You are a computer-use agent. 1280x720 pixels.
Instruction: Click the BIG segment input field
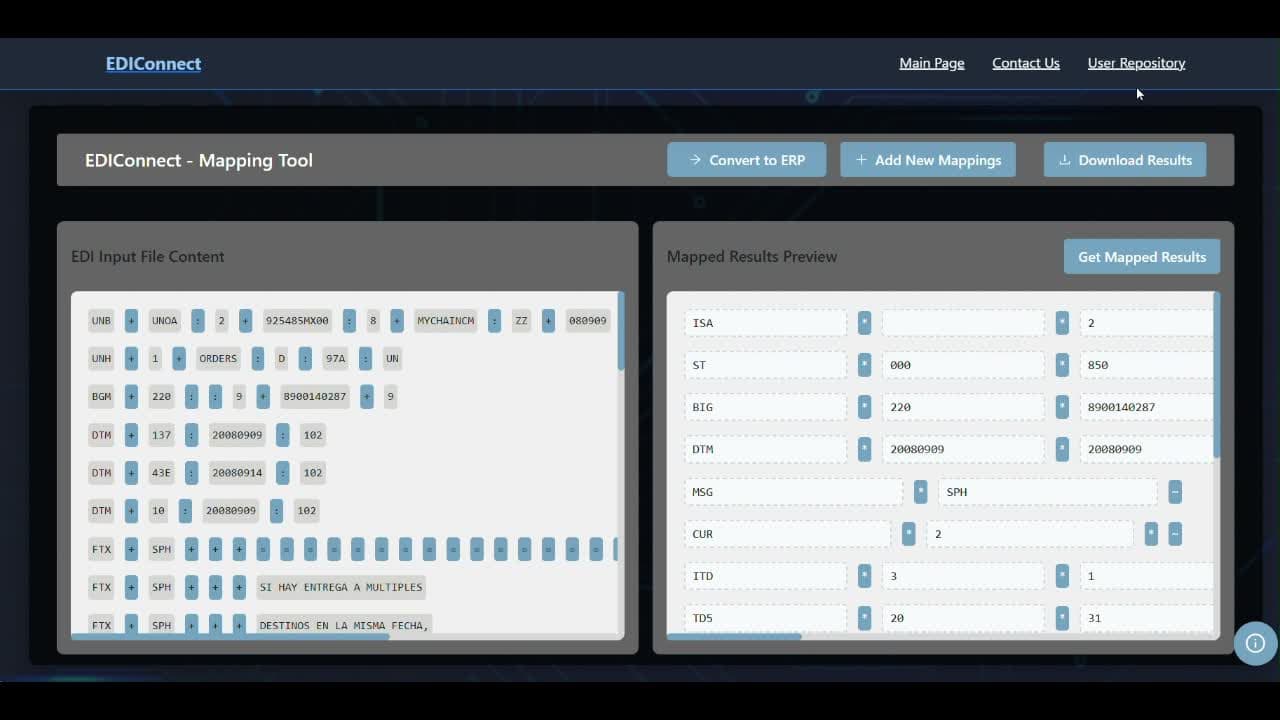(765, 407)
